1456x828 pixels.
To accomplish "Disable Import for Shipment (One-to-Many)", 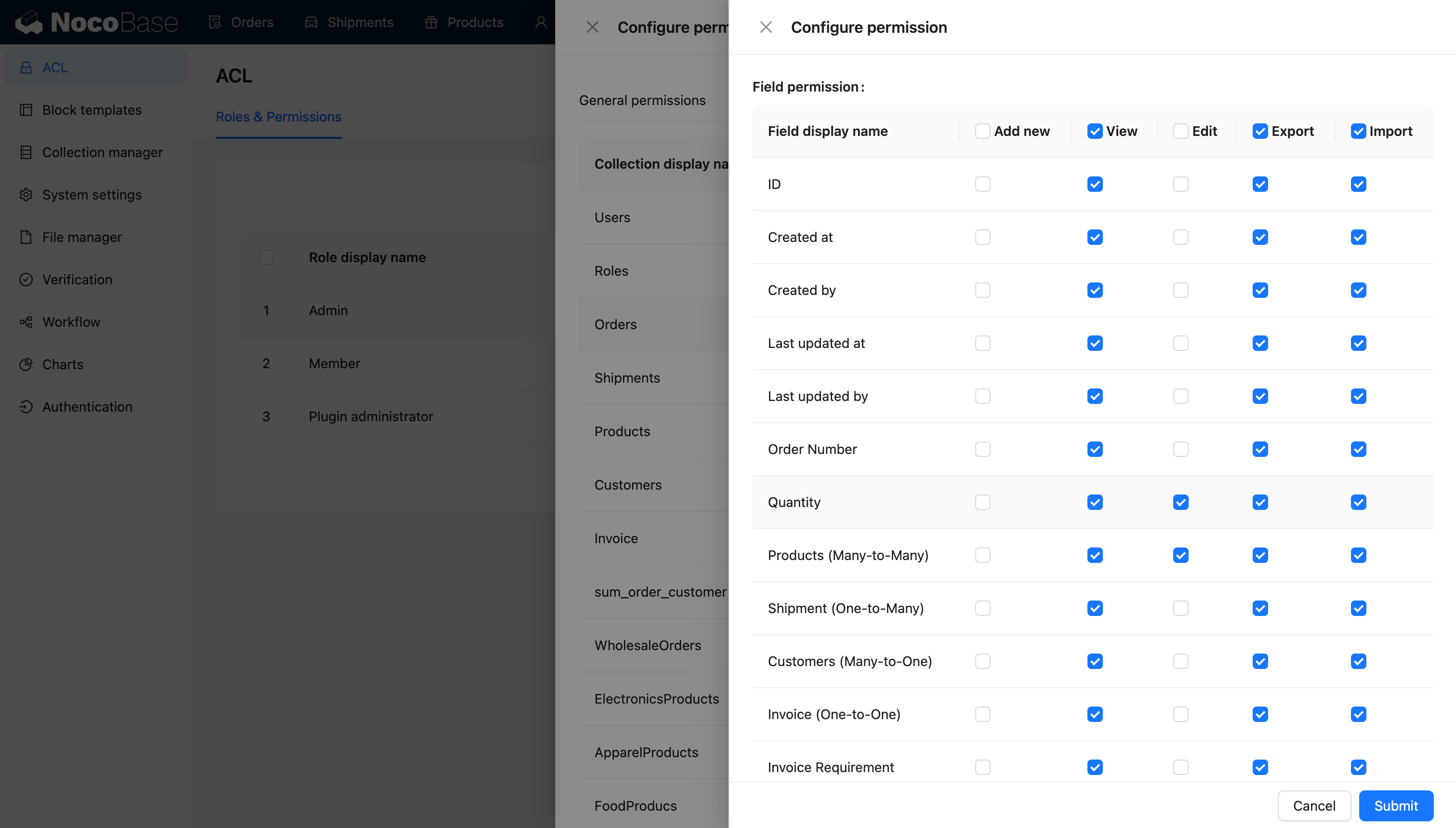I will 1358,609.
